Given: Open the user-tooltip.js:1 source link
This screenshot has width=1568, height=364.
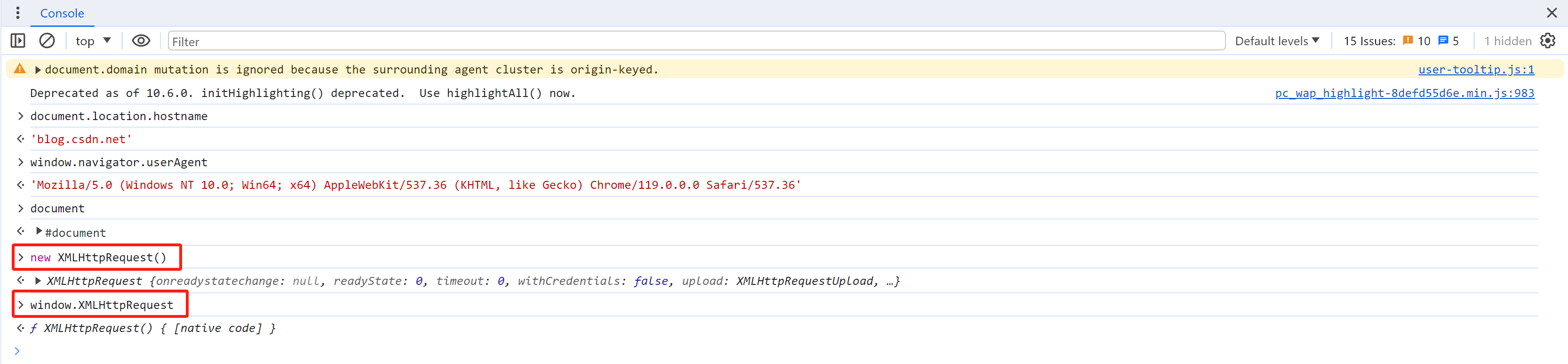Looking at the screenshot, I should [1475, 70].
